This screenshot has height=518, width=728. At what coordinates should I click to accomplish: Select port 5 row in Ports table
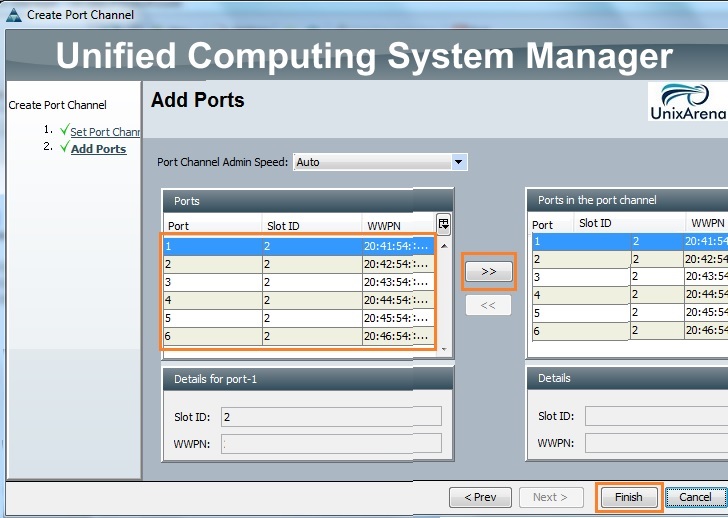point(299,318)
